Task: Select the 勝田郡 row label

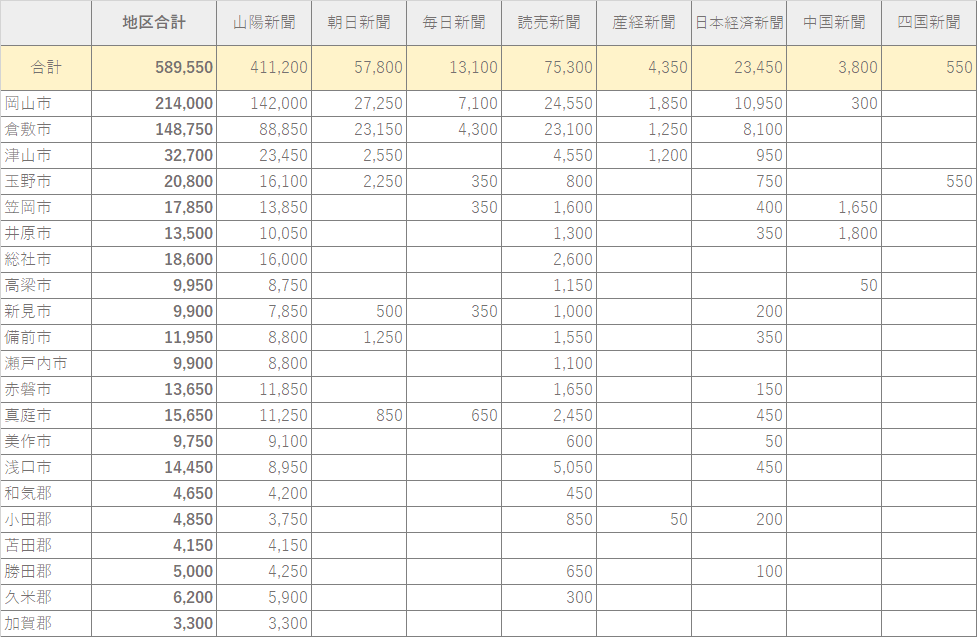Action: 46,571
